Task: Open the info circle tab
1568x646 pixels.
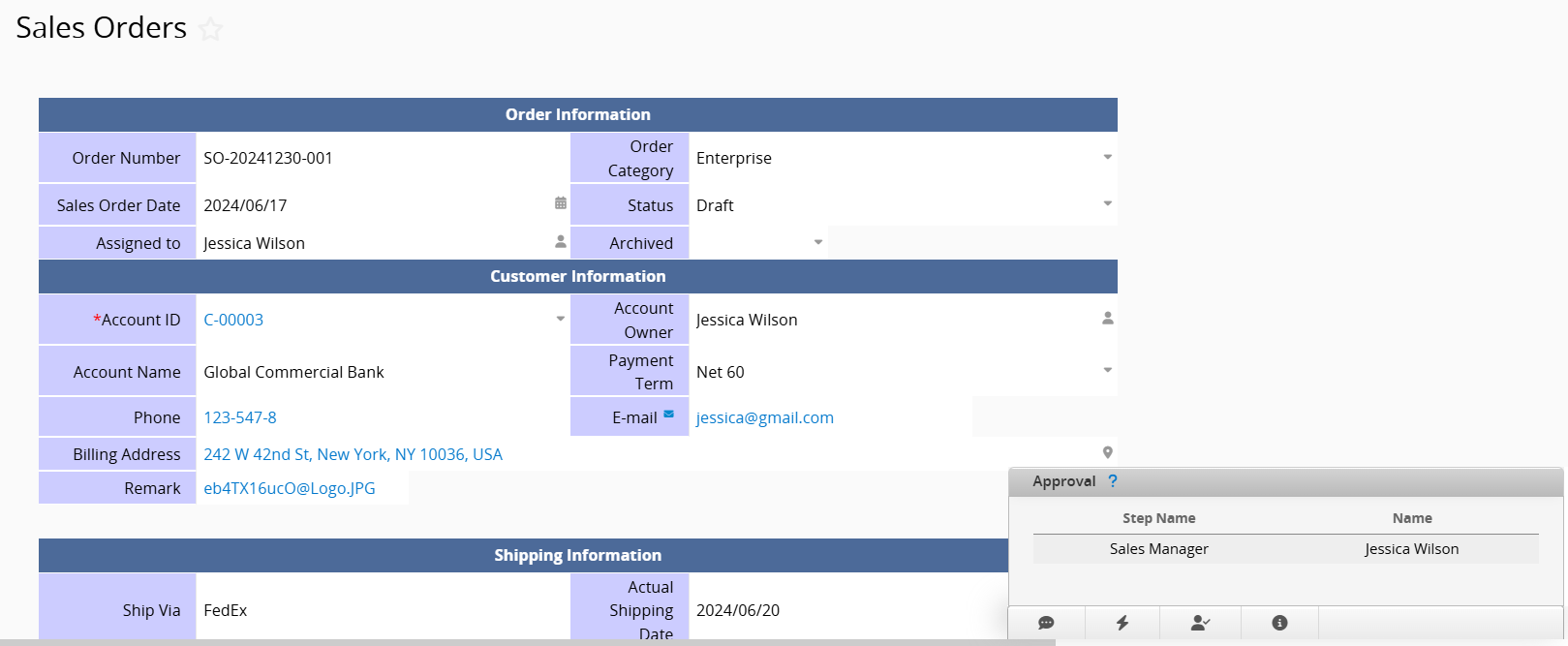Action: pos(1279,623)
